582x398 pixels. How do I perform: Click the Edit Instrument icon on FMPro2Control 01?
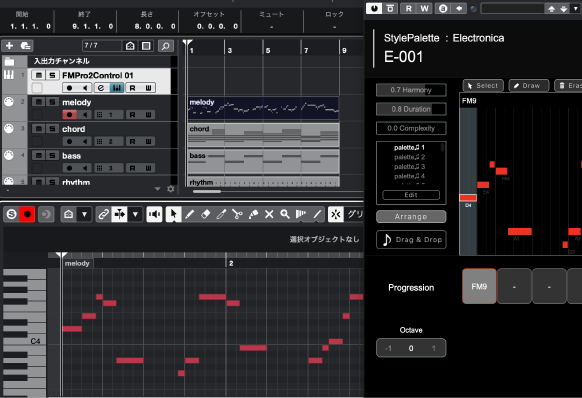(101, 88)
